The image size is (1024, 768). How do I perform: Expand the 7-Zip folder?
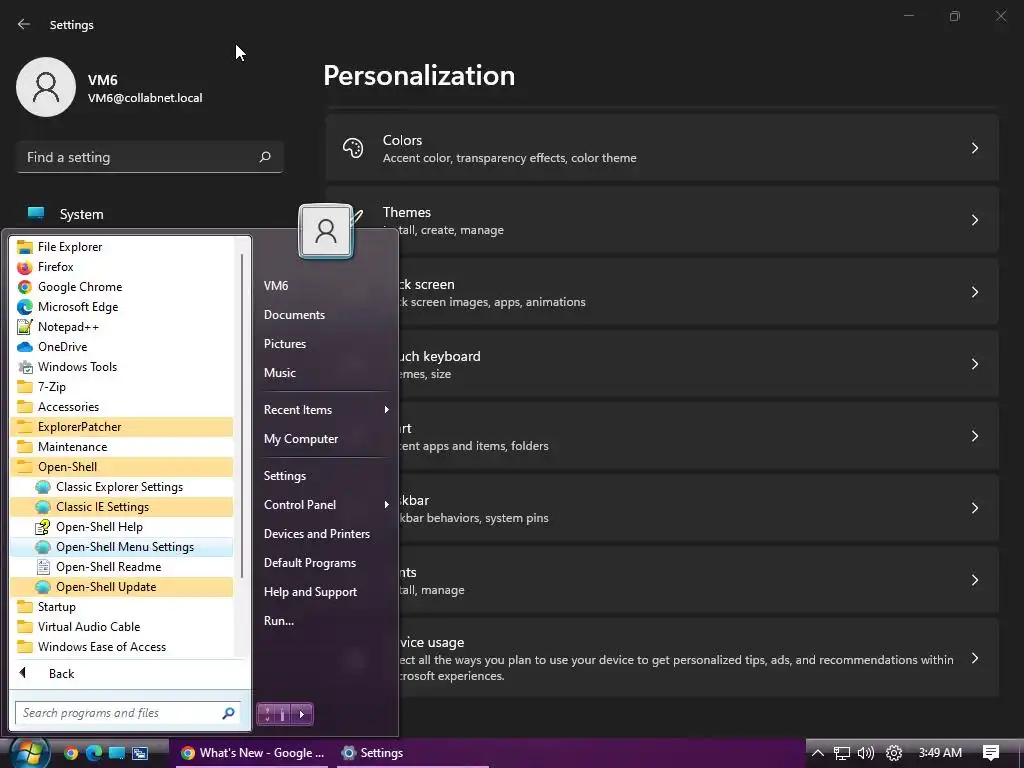(x=122, y=387)
